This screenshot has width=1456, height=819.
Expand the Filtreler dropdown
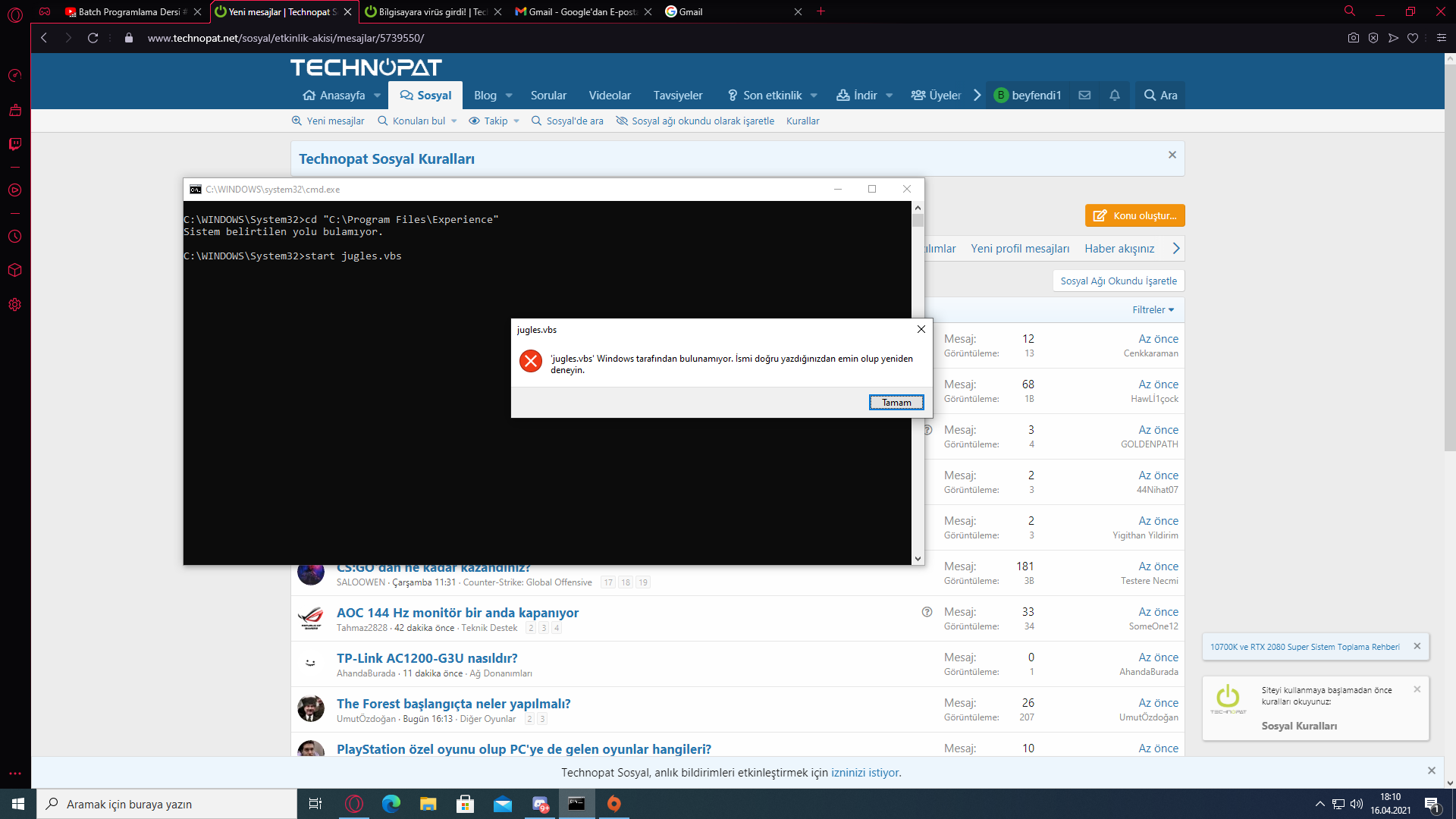click(1153, 309)
